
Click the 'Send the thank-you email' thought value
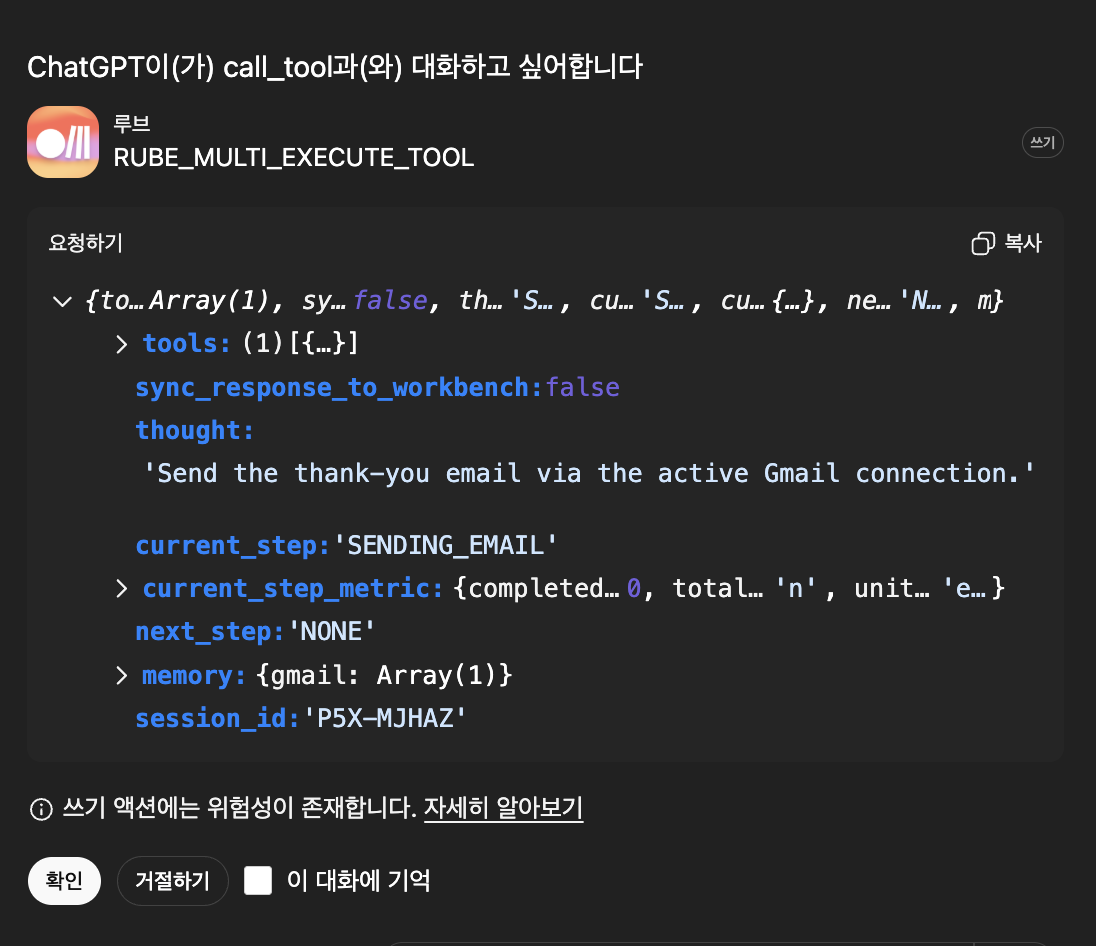tap(588, 473)
